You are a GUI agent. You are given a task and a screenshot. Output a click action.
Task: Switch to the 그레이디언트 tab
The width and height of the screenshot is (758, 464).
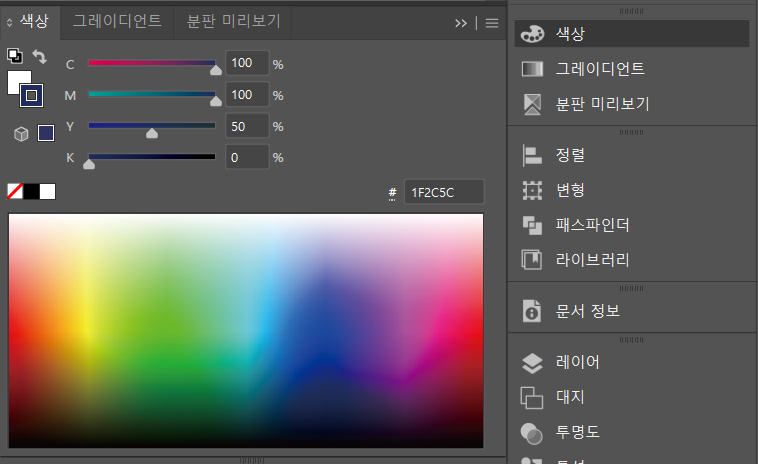click(117, 20)
